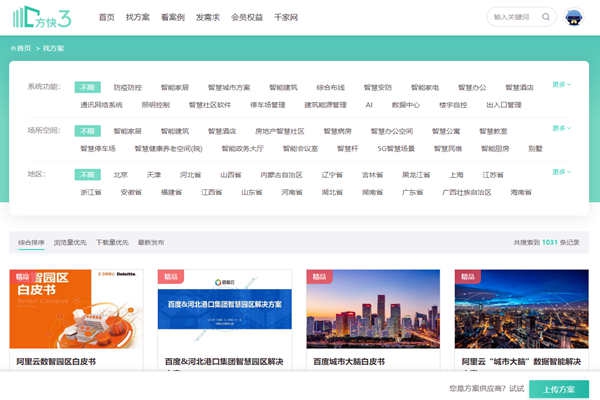Screen dimensions: 600x400
Task: Expand 更多 for 地区 row
Action: pos(561,172)
